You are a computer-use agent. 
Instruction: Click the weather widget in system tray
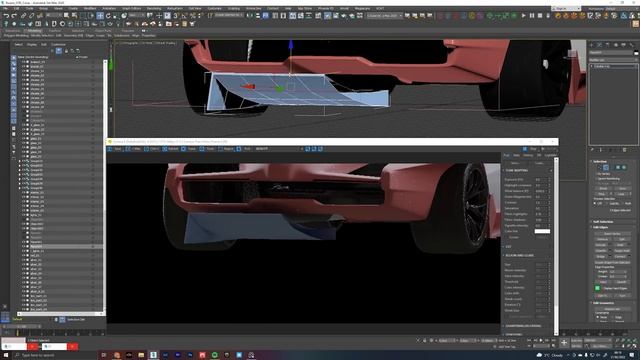(x=550, y=355)
